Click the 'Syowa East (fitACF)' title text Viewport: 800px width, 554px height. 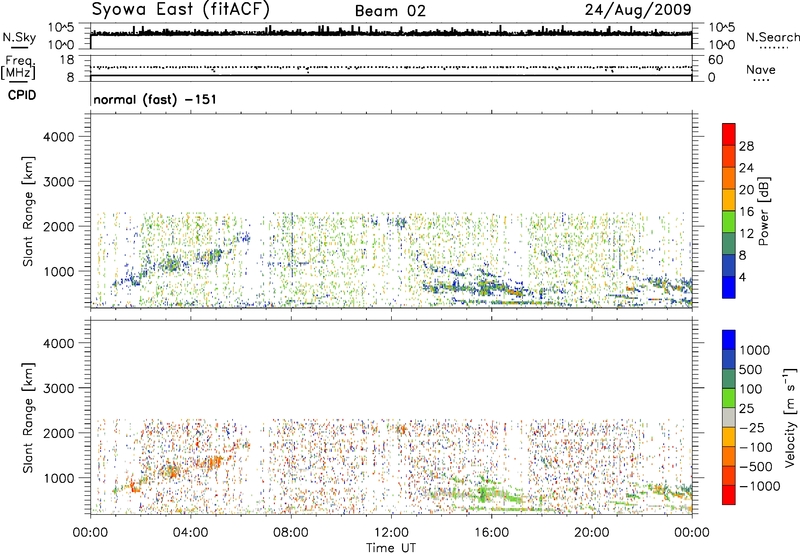pos(180,9)
